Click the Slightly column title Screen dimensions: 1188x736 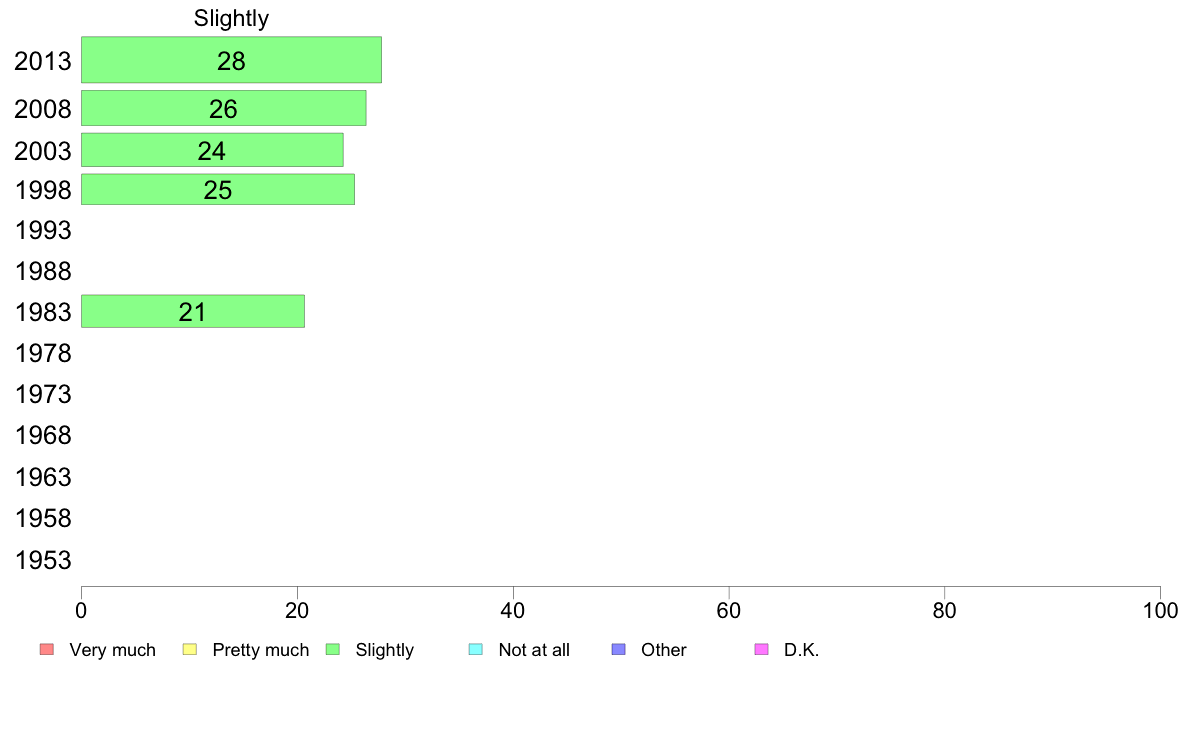[231, 18]
